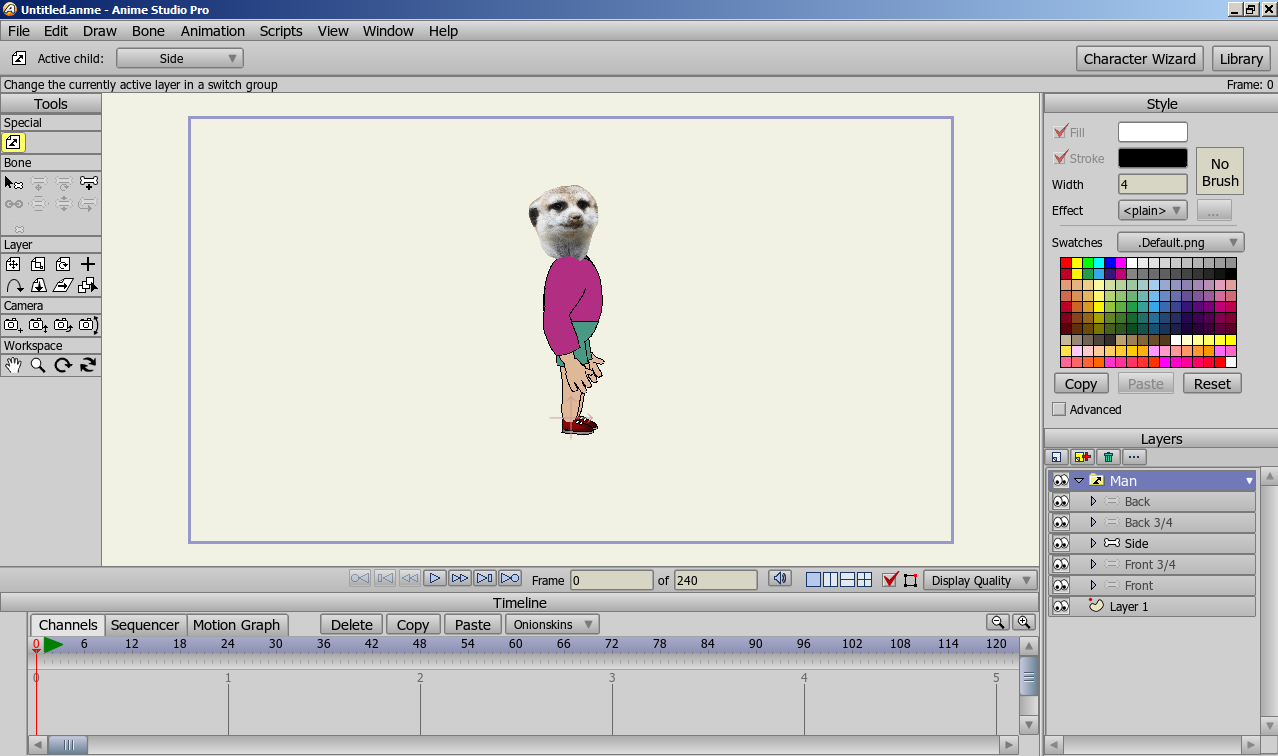Select the Scale Layer tool
Viewport: 1278px width, 756px height.
pos(38,265)
